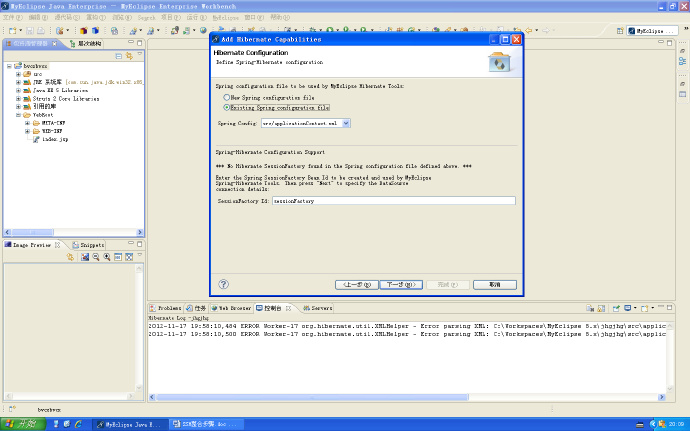Open the Spring Config dropdown

(346, 123)
